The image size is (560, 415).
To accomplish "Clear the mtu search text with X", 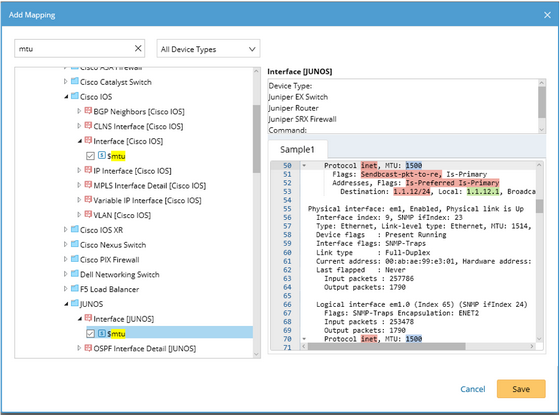I will 138,48.
